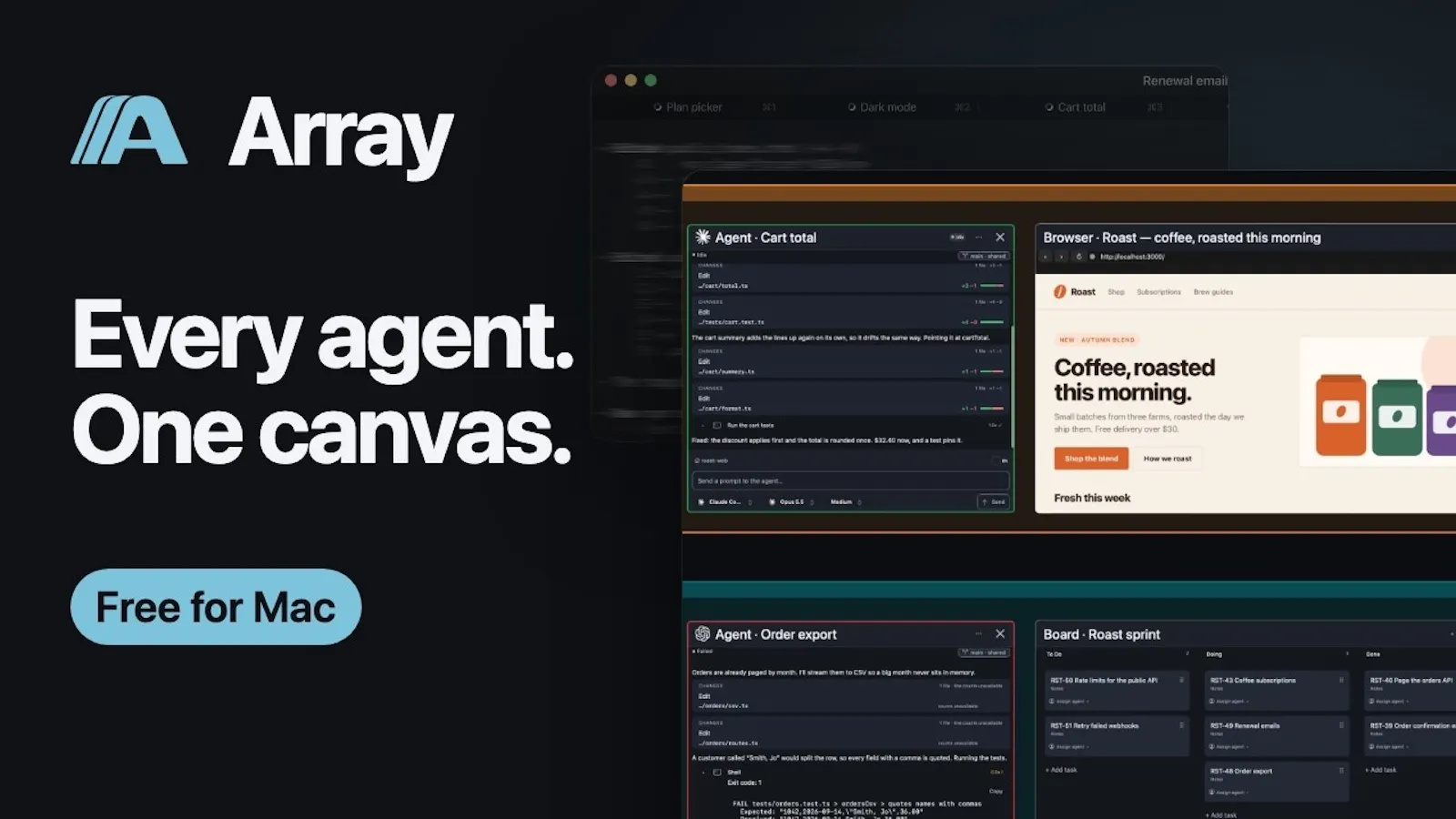
Task: Click the drag handle on RST-48 Order export card
Action: tap(1340, 771)
